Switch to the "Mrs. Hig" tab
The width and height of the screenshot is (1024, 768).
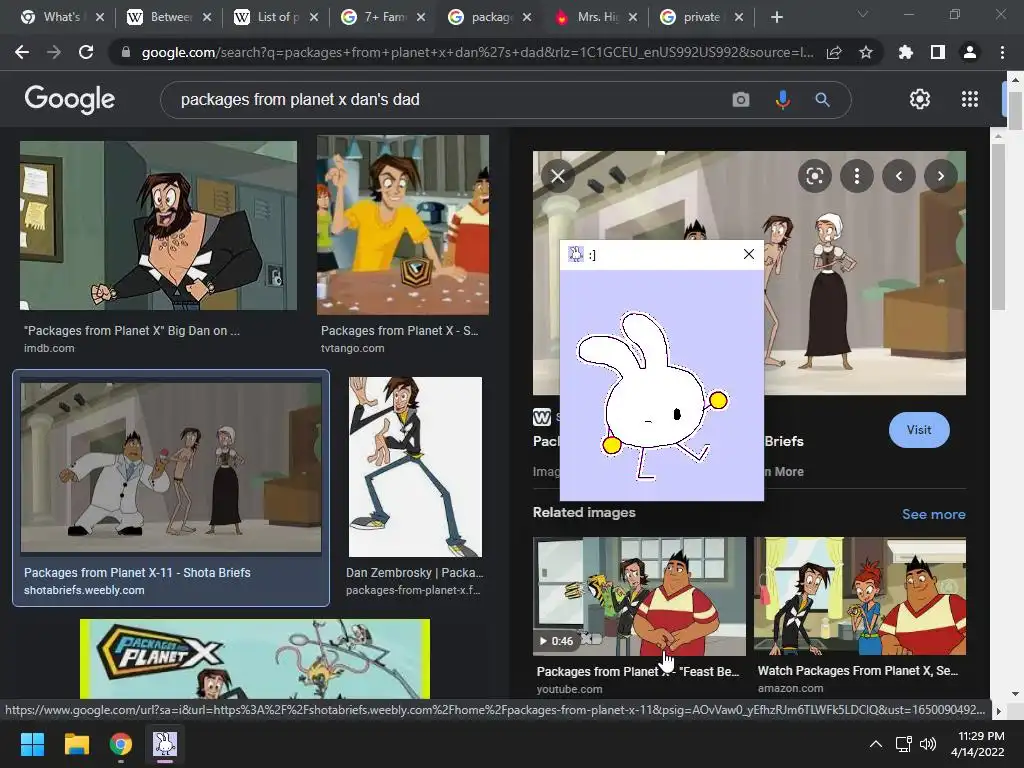(596, 17)
